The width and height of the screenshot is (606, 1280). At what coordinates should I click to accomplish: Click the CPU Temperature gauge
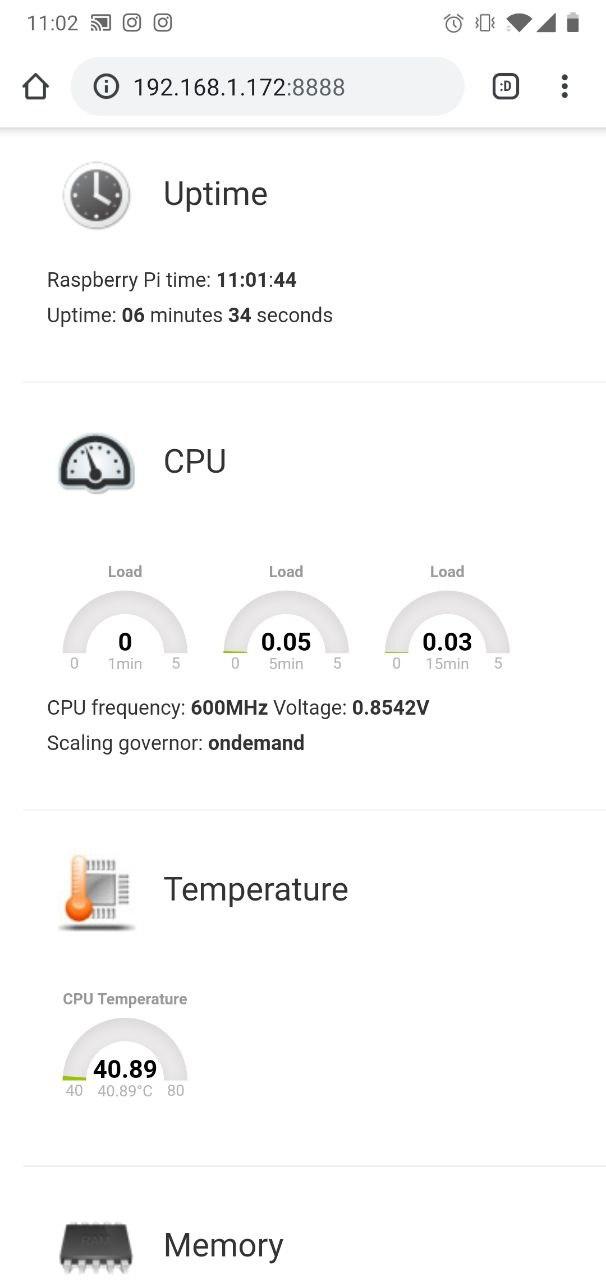pos(125,1057)
